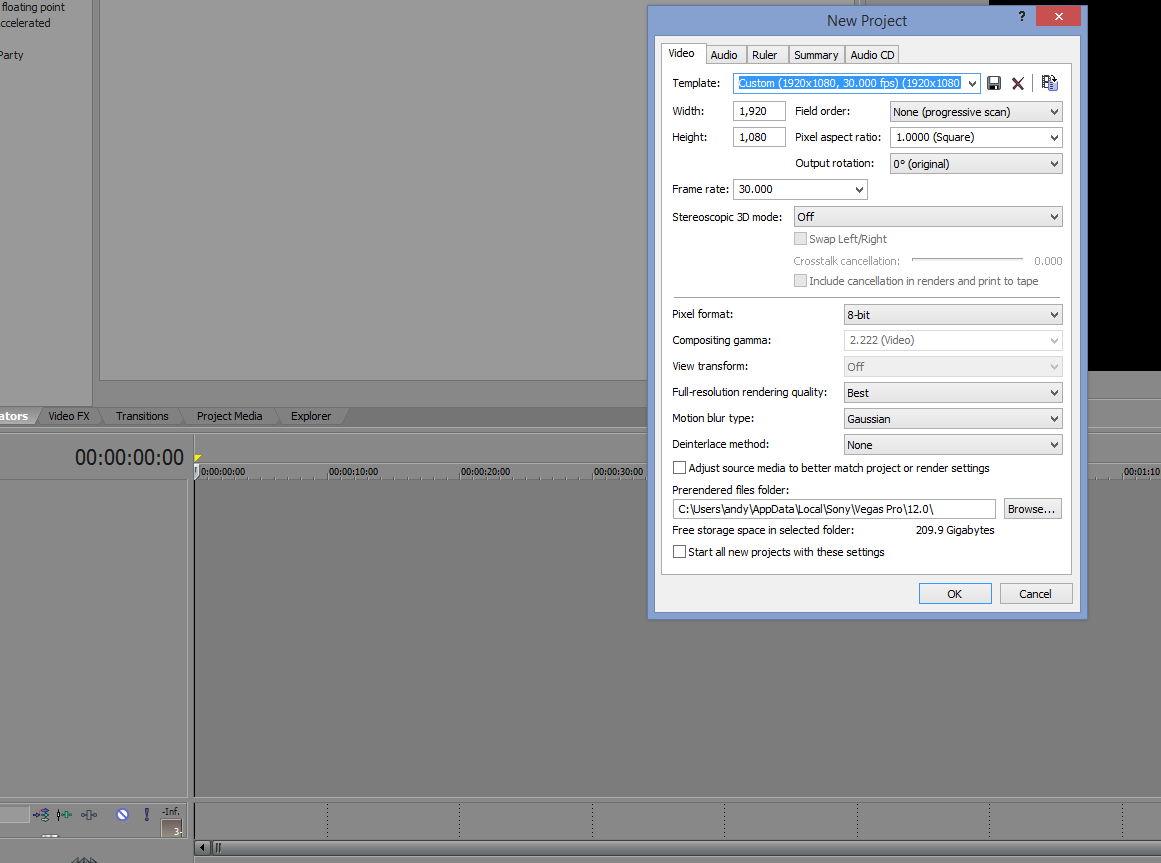Click the multicolored arrows icon in track header
The height and width of the screenshot is (863, 1161).
point(41,814)
